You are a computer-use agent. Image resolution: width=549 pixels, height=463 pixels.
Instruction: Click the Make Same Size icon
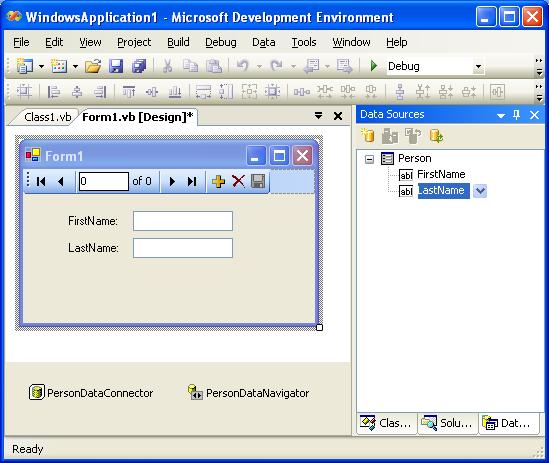[x=249, y=92]
